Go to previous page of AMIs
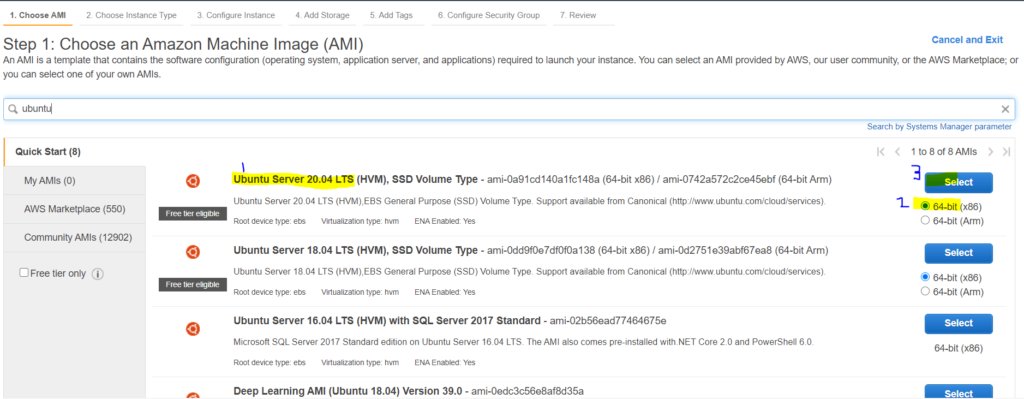Viewport: 1024px width, 399px height. point(897,152)
